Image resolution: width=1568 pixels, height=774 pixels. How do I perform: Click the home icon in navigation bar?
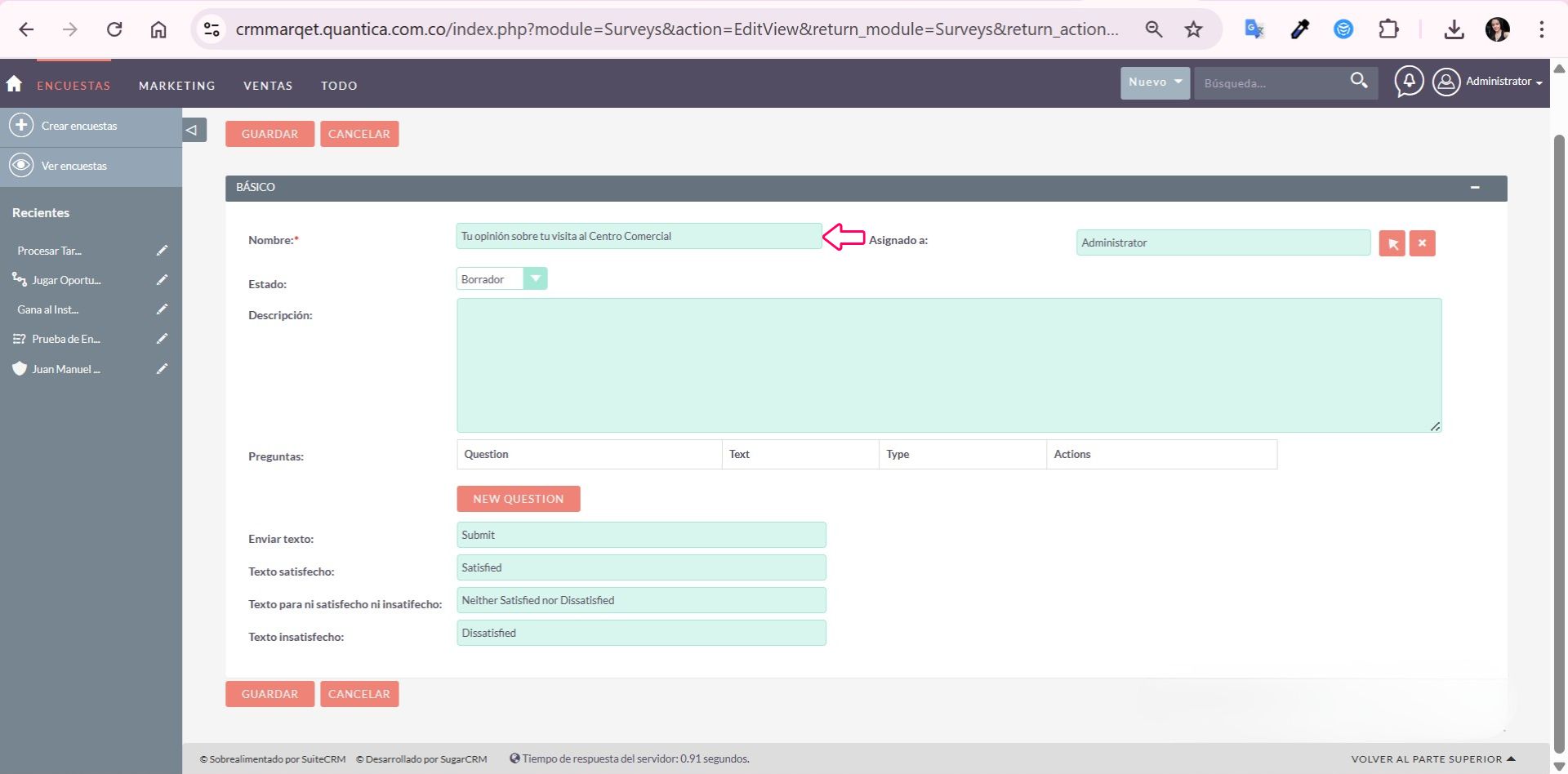coord(14,84)
